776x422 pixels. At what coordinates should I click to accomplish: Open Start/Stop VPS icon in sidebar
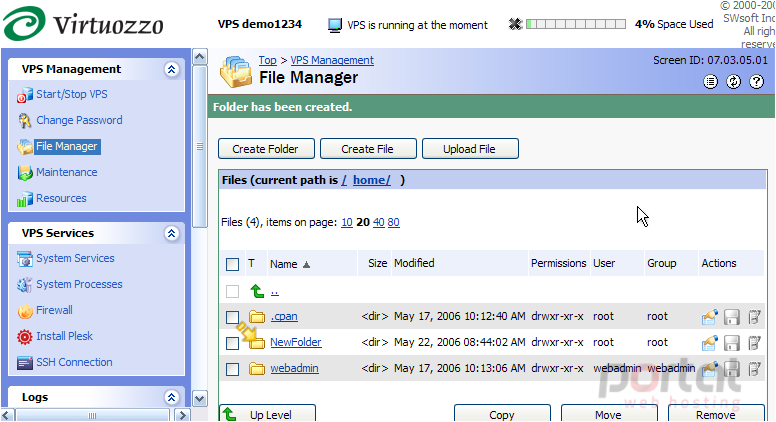click(25, 95)
